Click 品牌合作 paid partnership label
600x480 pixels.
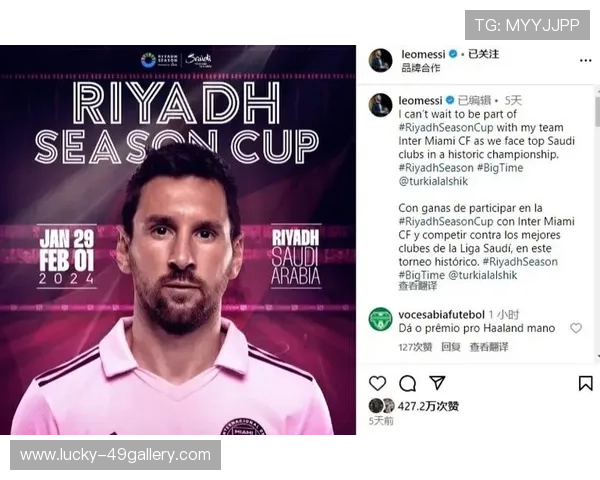(421, 68)
